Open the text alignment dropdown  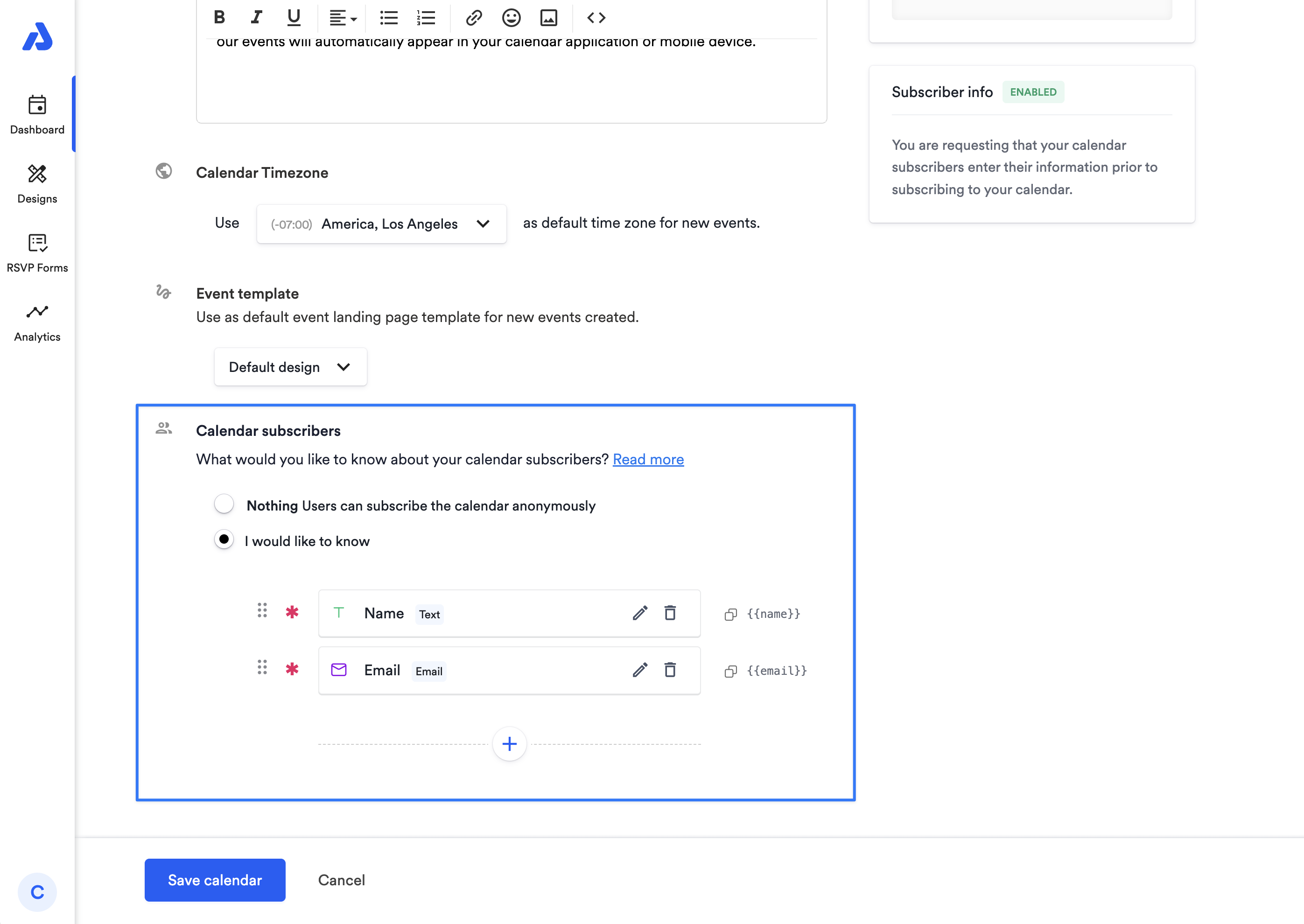pos(343,18)
